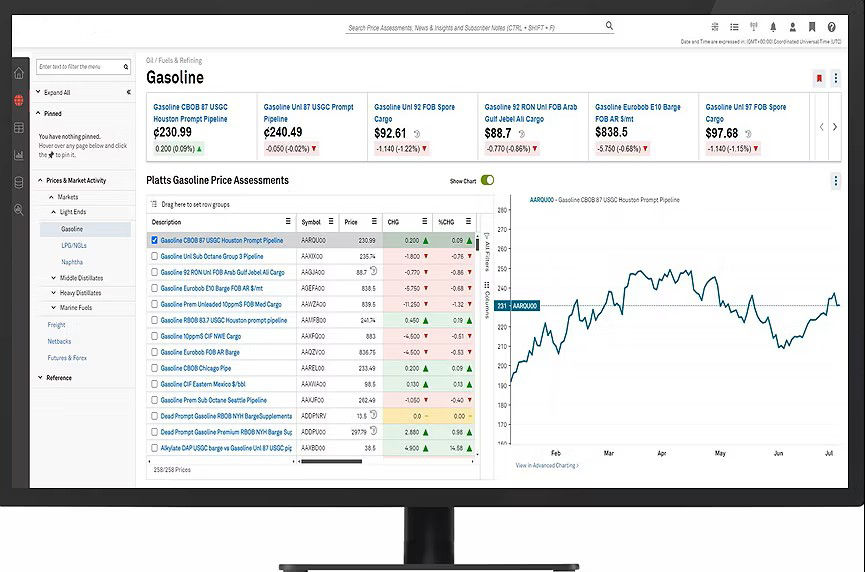
Task: Click the help question mark icon
Action: [x=831, y=27]
